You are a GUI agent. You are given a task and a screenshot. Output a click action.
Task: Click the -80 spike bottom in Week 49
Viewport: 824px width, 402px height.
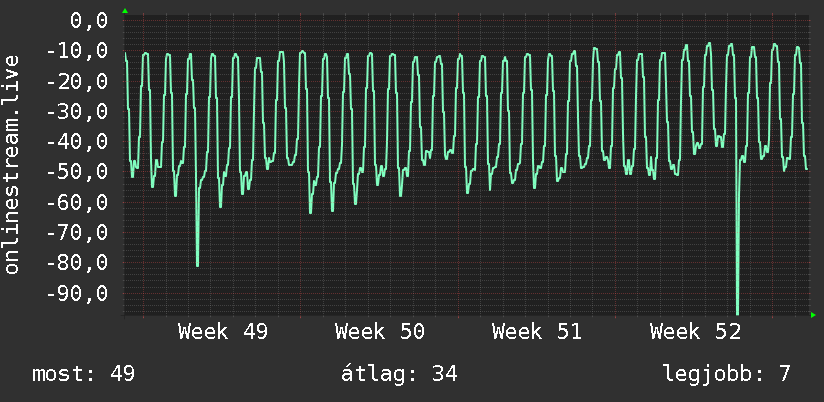198,264
